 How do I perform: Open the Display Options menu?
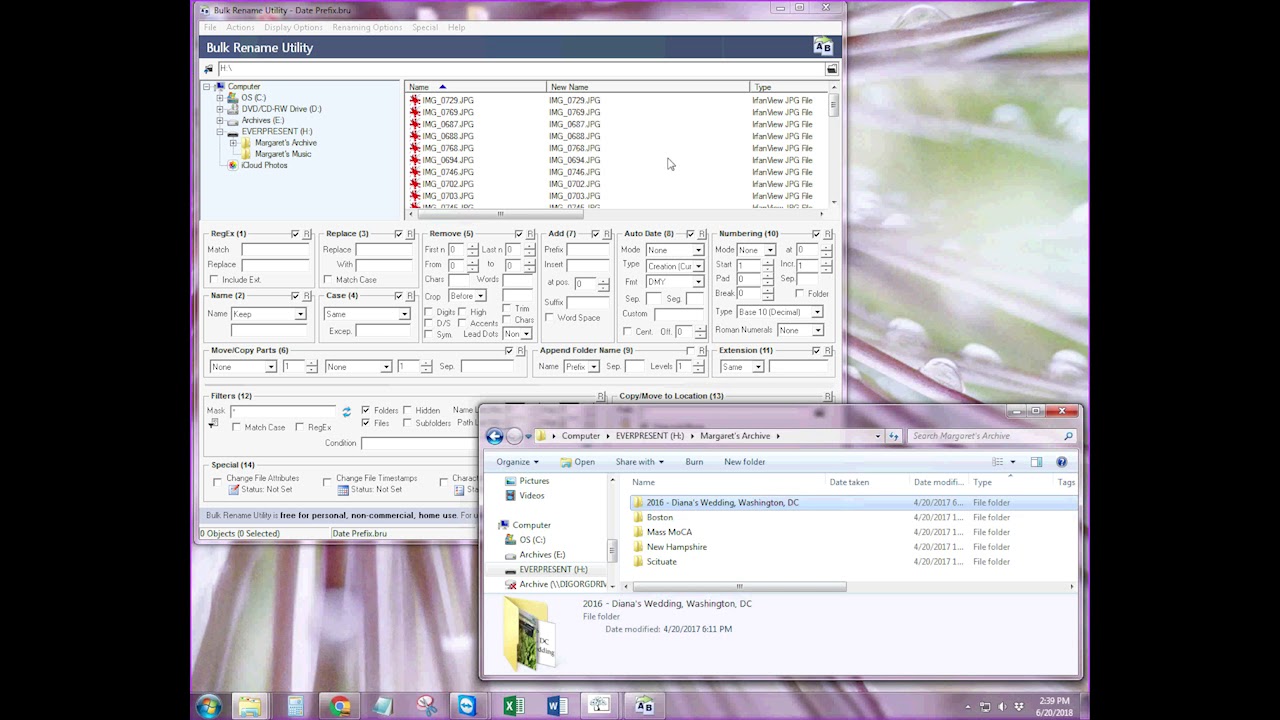point(293,27)
